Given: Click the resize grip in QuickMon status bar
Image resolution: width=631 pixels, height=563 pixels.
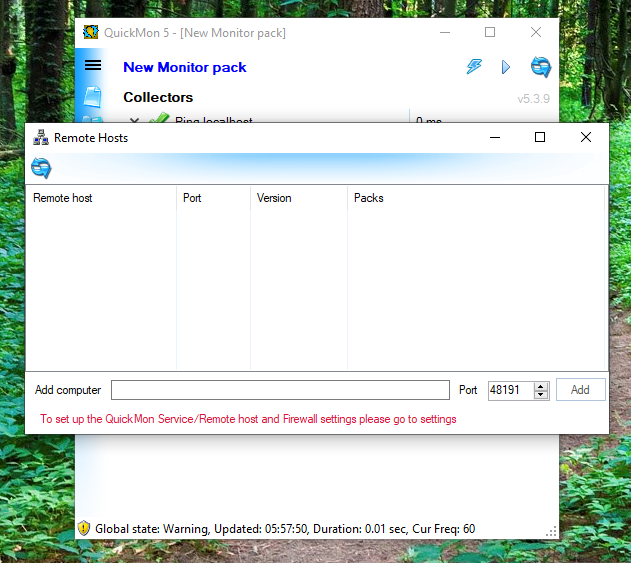Looking at the screenshot, I should (x=551, y=531).
